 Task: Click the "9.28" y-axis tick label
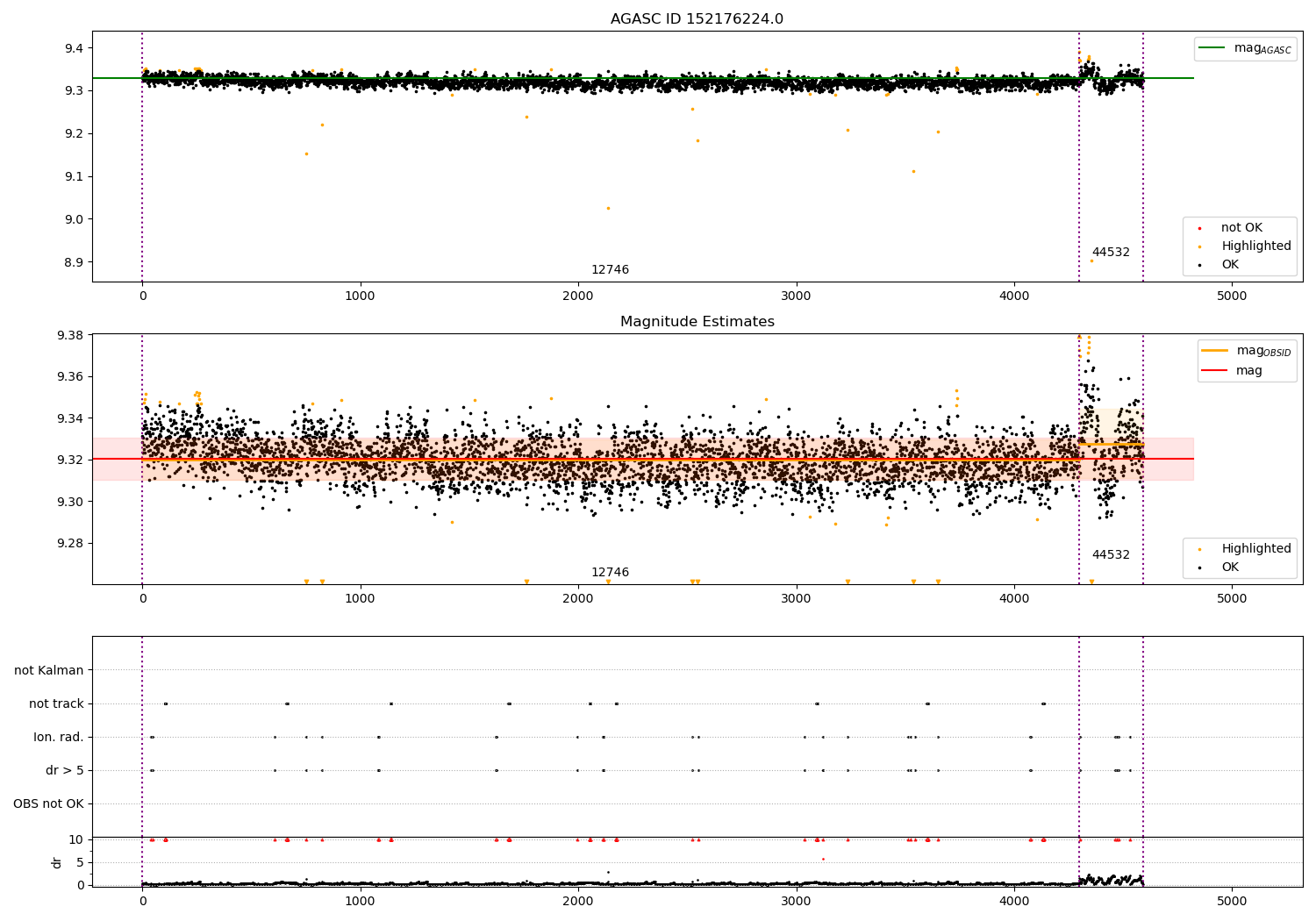coord(70,543)
